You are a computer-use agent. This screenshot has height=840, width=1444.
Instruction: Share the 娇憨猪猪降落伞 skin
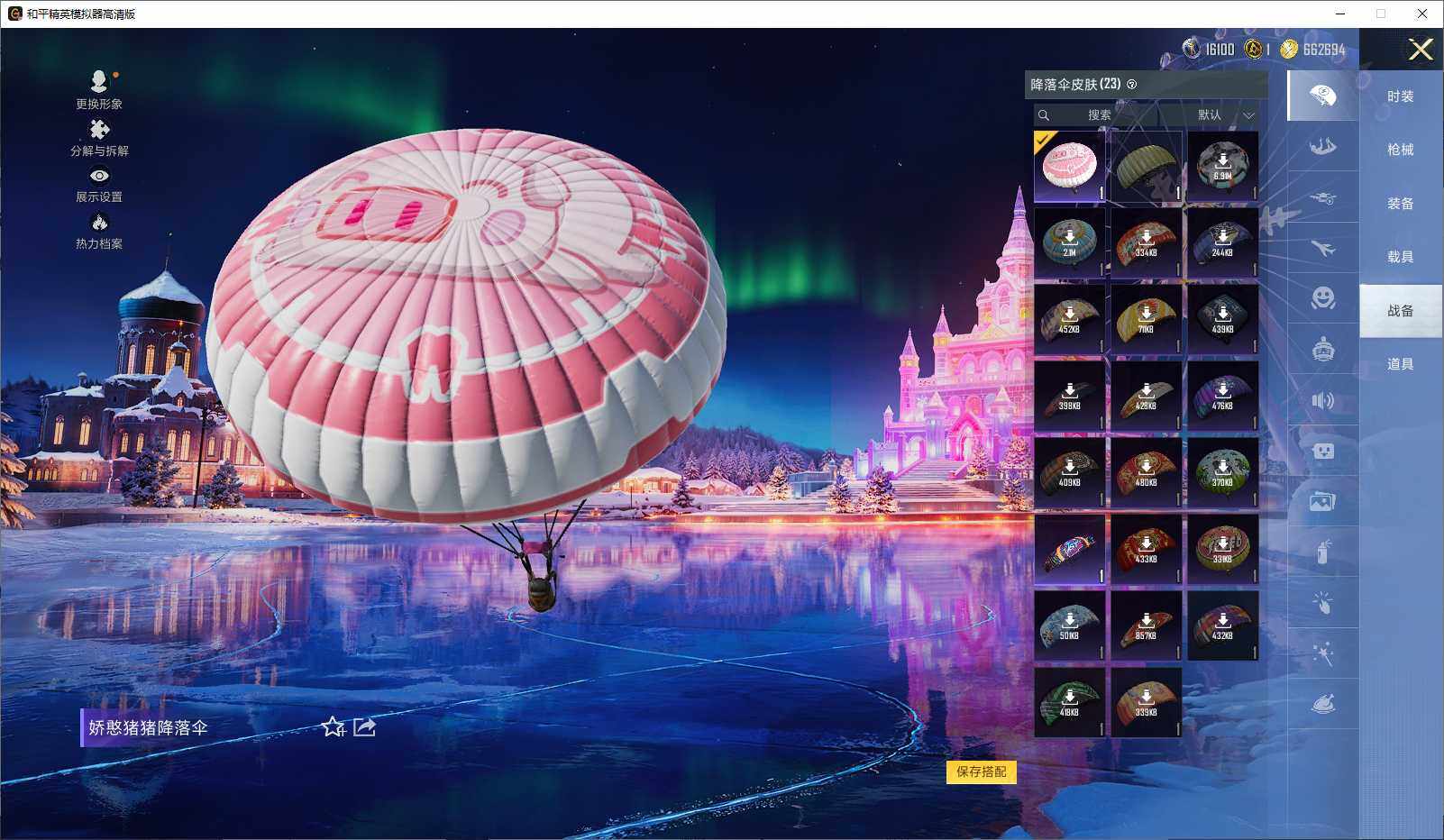(364, 726)
